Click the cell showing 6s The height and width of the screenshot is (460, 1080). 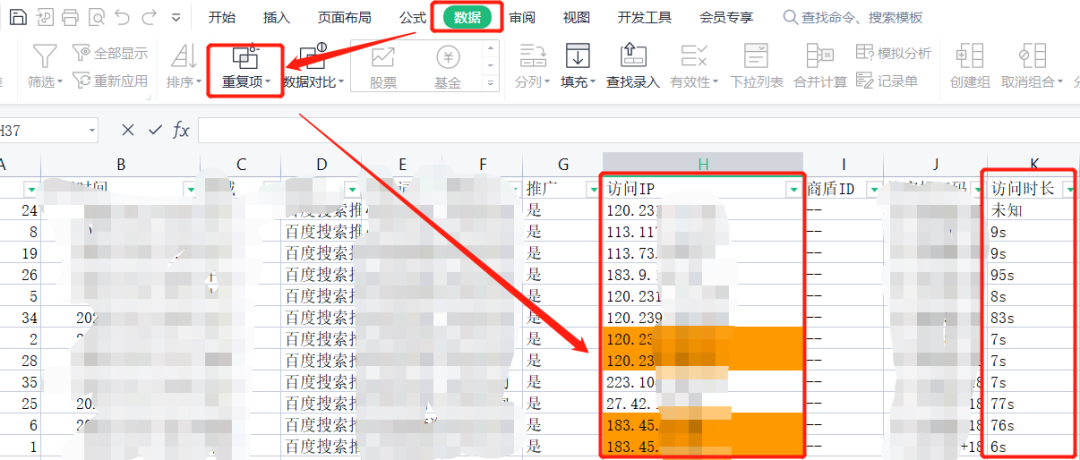click(x=1032, y=446)
